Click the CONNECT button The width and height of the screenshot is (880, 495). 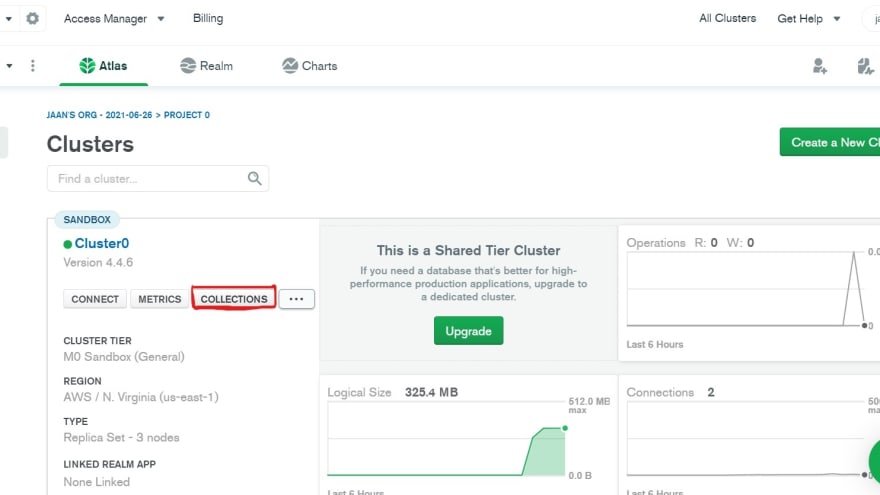click(x=95, y=299)
